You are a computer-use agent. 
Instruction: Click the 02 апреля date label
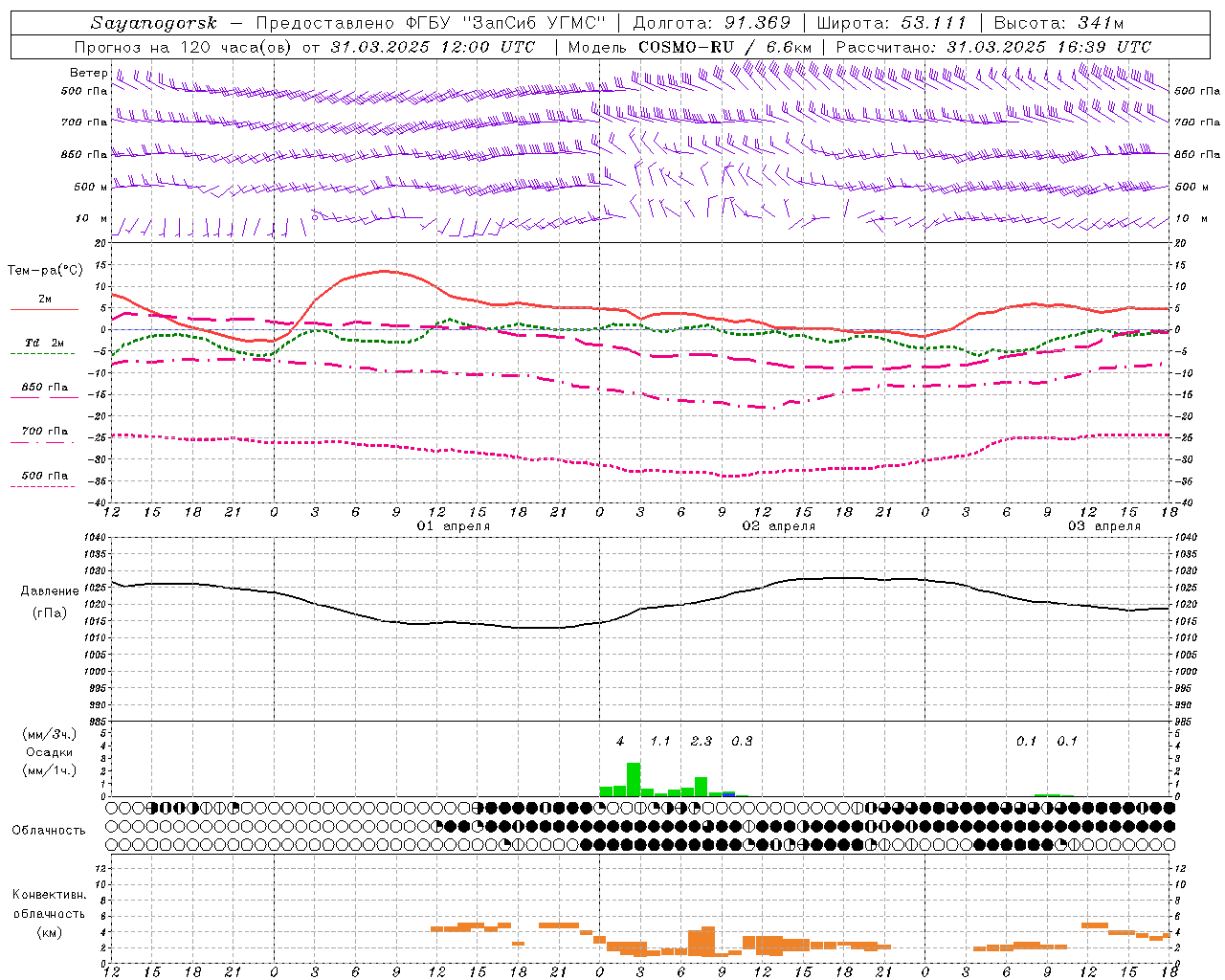point(779,526)
